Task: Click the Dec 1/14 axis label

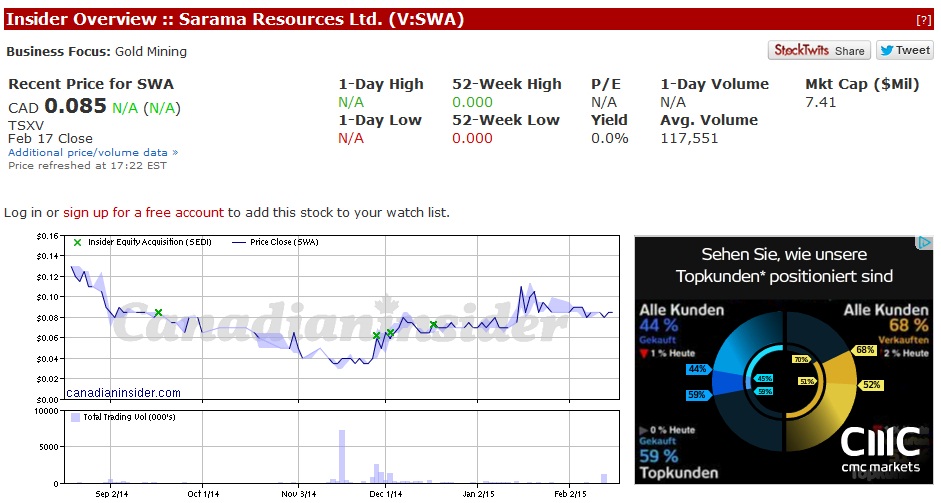Action: (386, 494)
